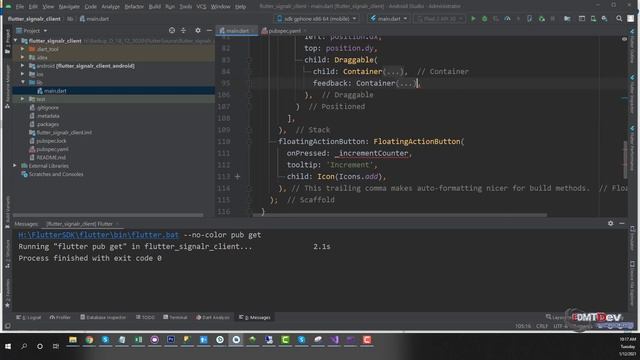Open the File menu
Screen dimensions: 640x360
click(20, 7)
